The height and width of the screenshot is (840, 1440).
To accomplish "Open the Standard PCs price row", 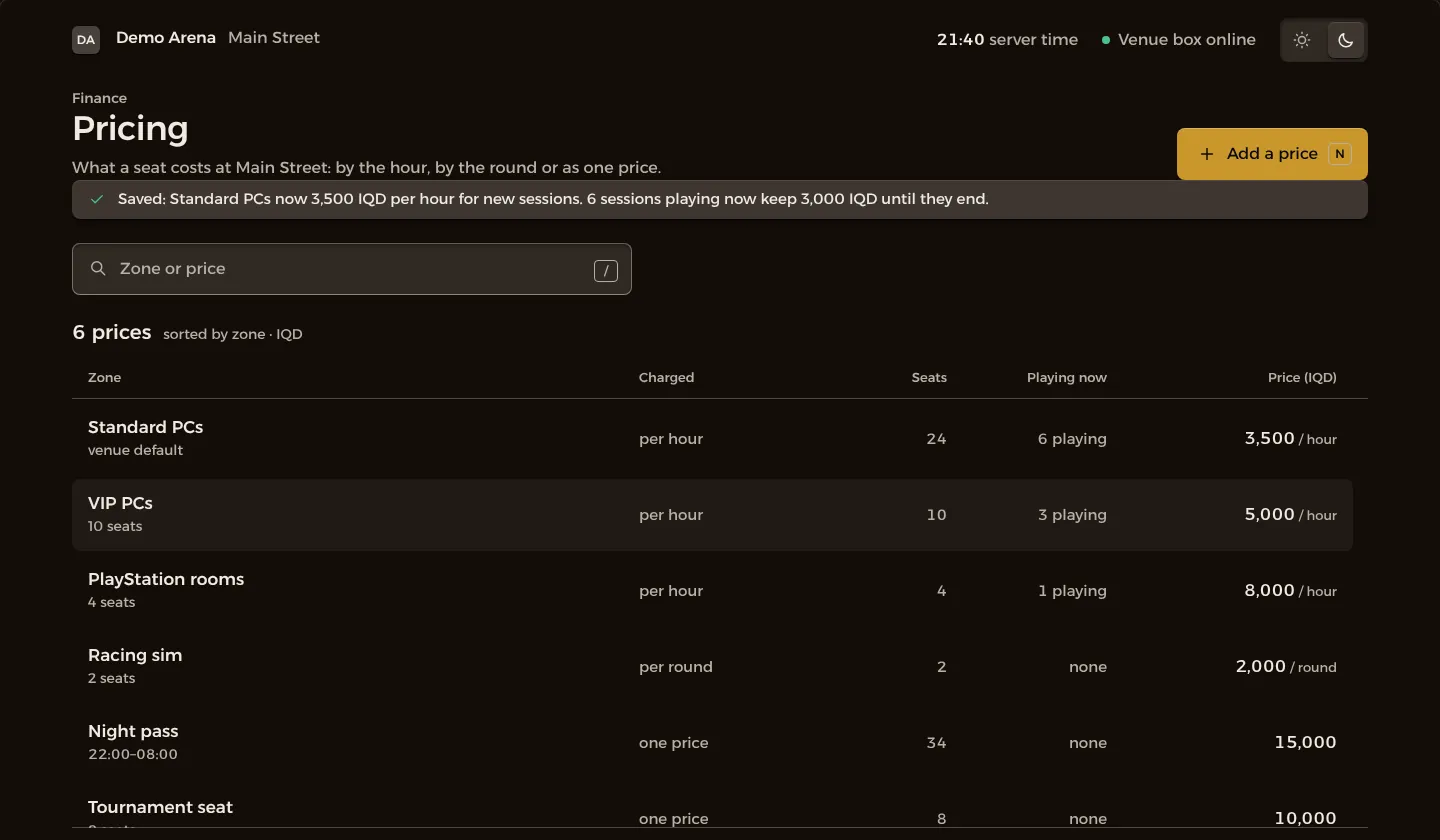I will pos(712,438).
